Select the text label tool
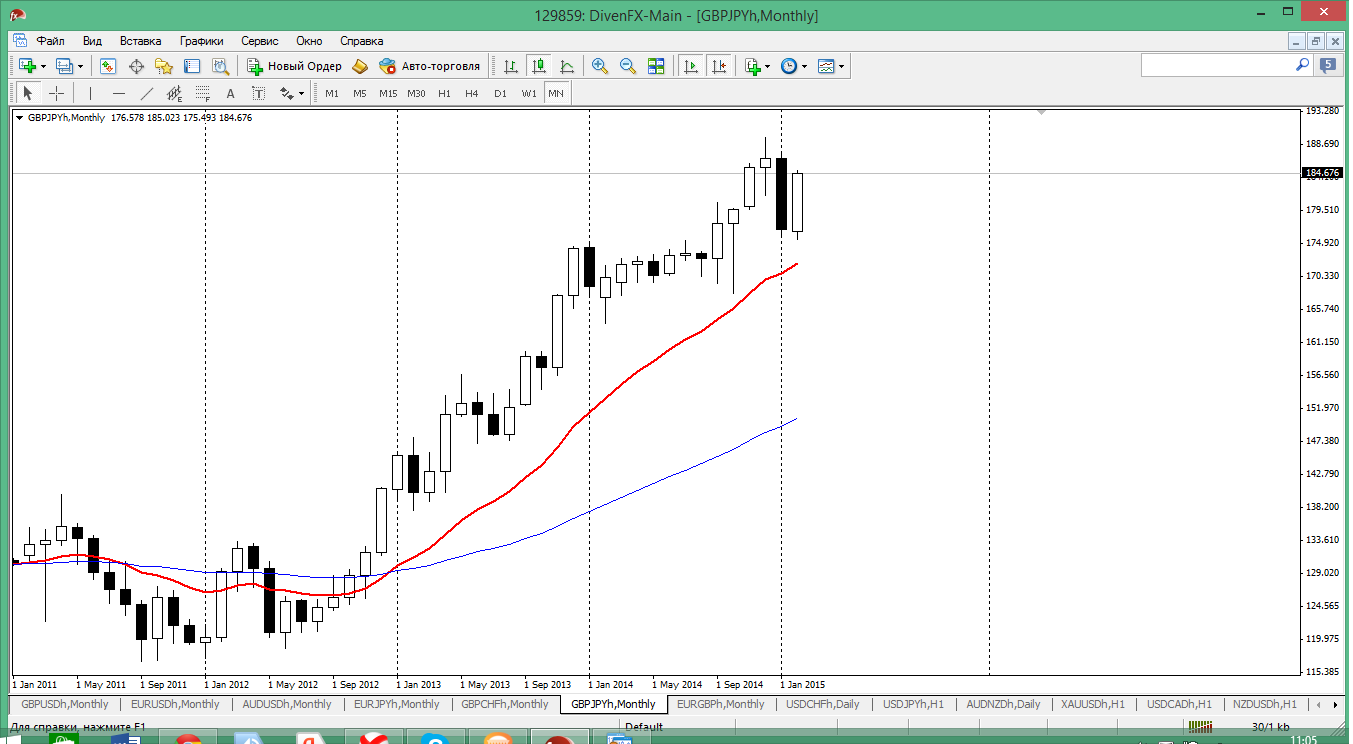1353x744 pixels. tap(258, 93)
